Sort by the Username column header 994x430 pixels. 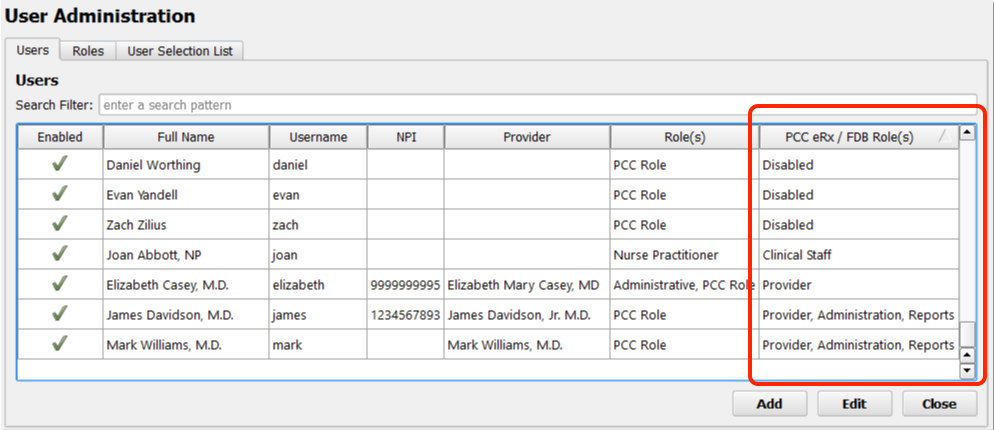(318, 137)
